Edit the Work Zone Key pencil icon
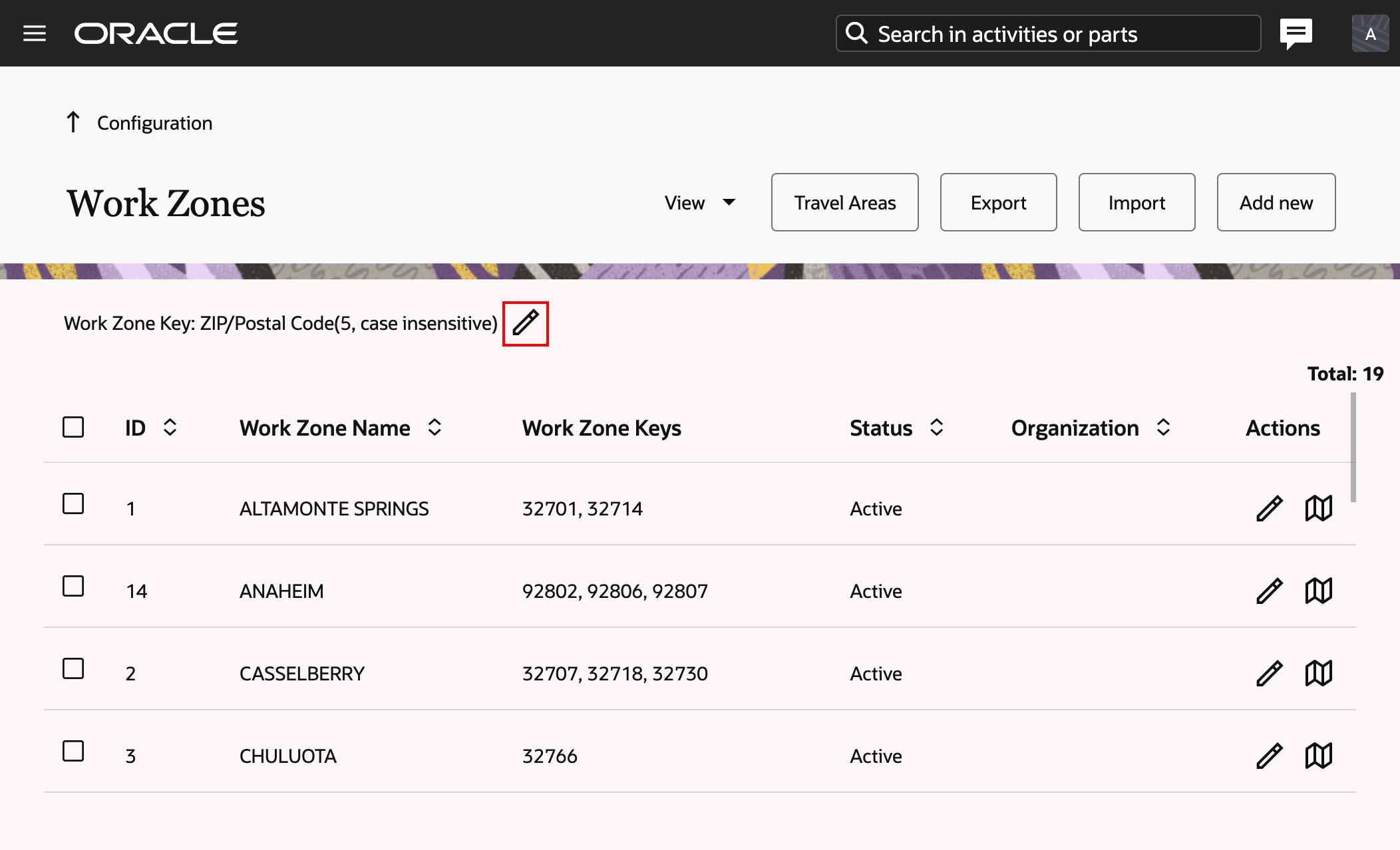The height and width of the screenshot is (850, 1400). [x=526, y=323]
